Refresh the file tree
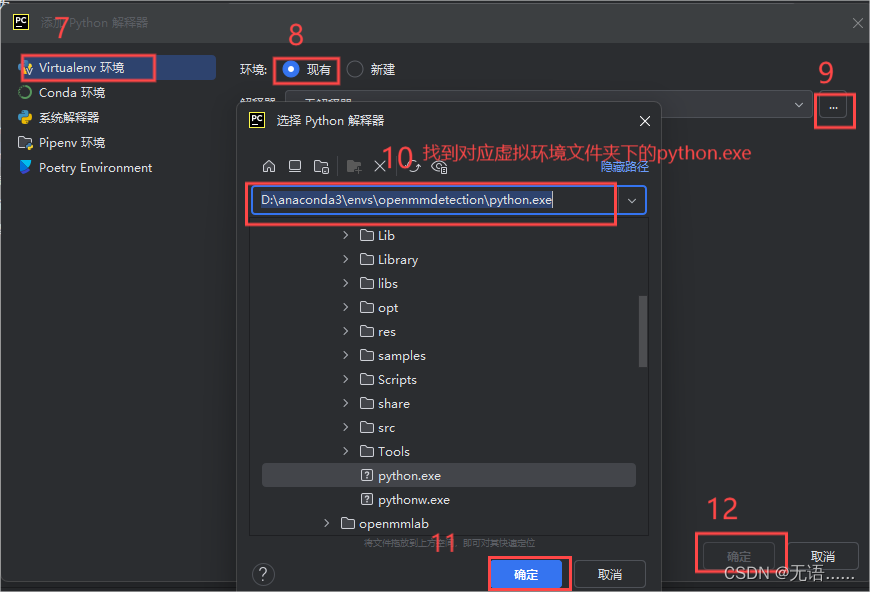Screen dimensions: 870x592 [x=414, y=166]
